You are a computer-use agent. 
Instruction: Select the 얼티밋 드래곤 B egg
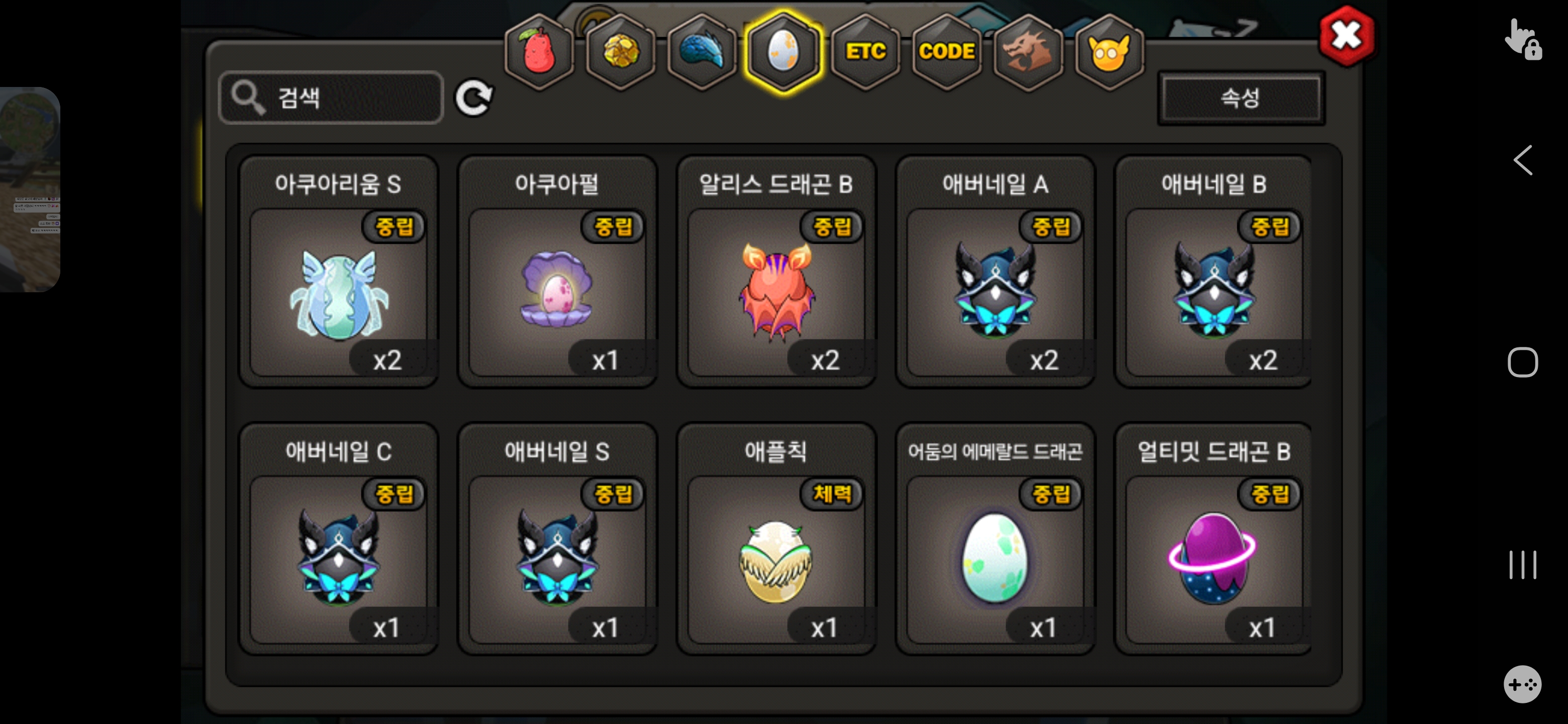pos(1213,539)
